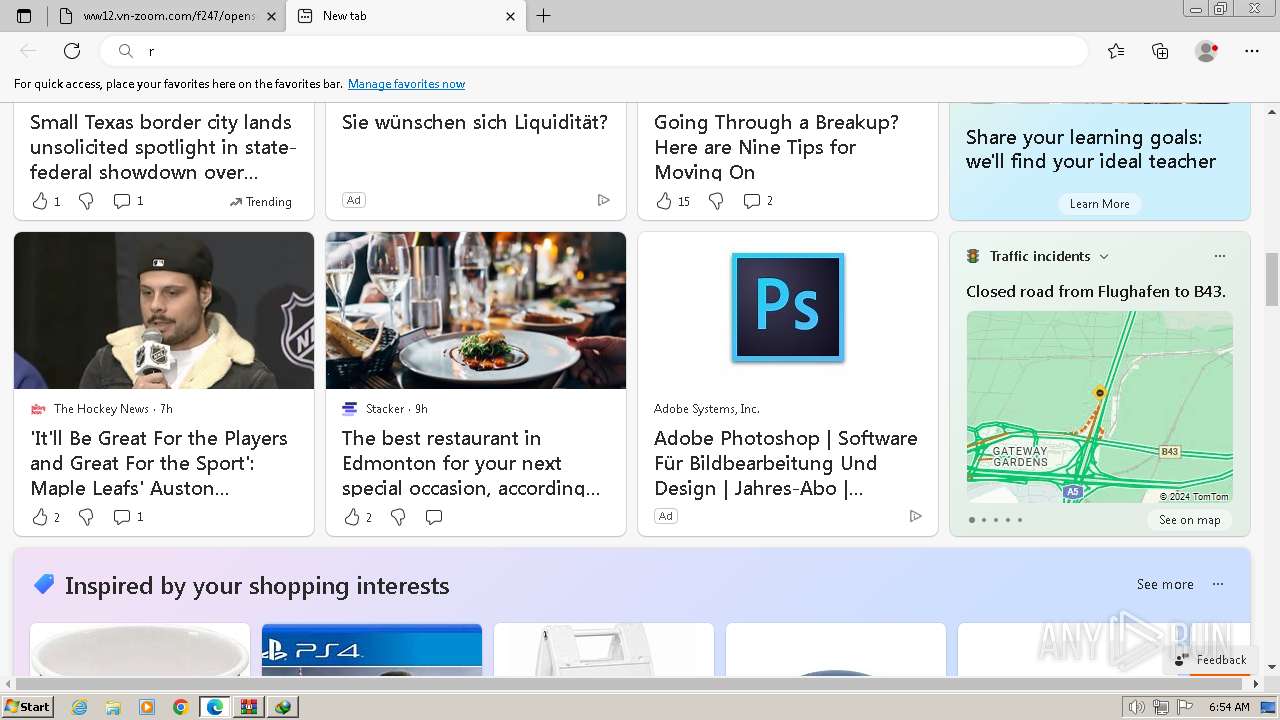Like the Hockey News Maple Leafs article
This screenshot has height=720, width=1280.
coord(40,517)
